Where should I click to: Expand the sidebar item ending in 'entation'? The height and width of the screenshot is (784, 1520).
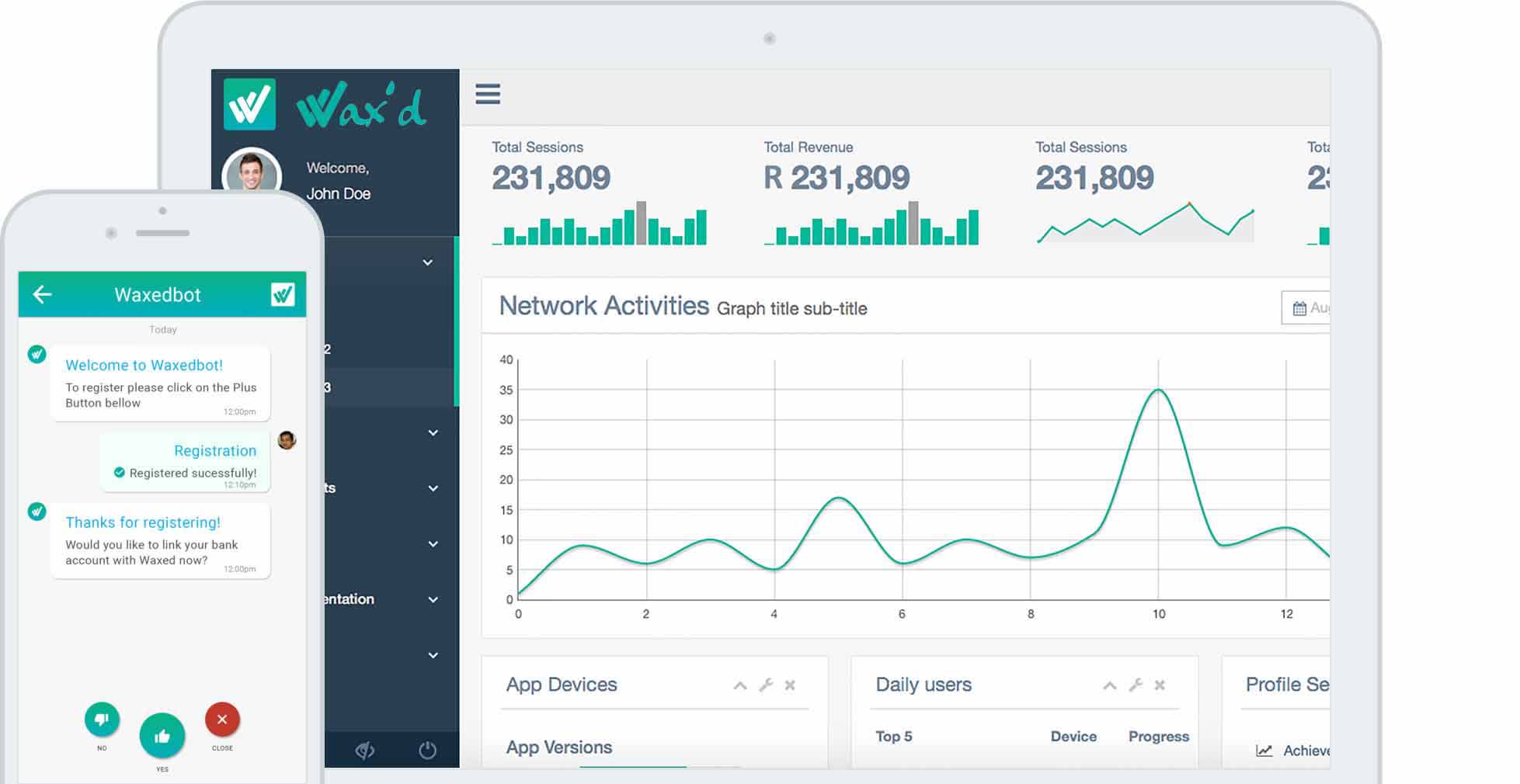[x=433, y=600]
